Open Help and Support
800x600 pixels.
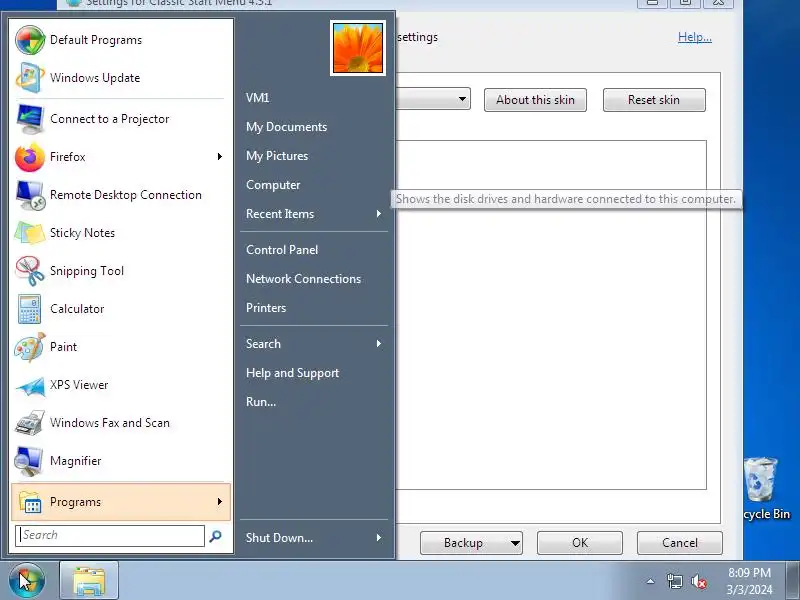click(x=292, y=373)
